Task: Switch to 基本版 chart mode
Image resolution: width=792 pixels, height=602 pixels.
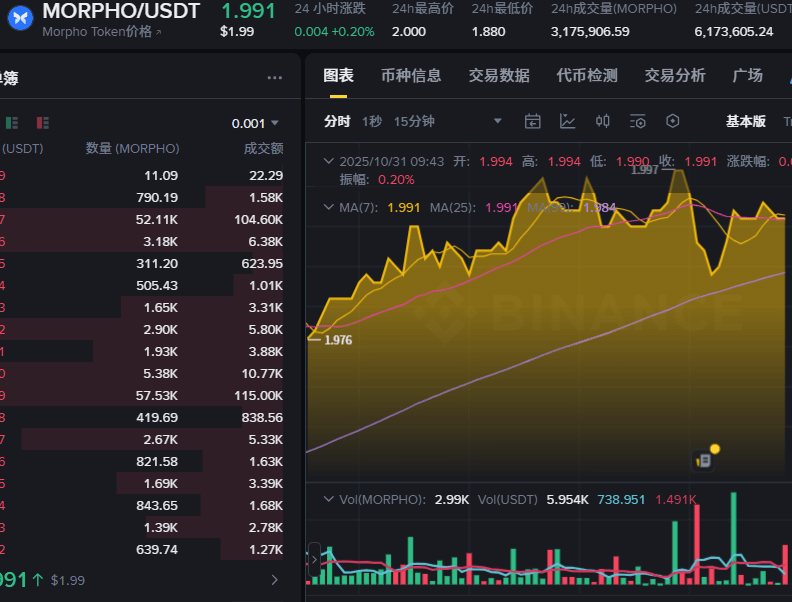Action: pyautogui.click(x=746, y=121)
